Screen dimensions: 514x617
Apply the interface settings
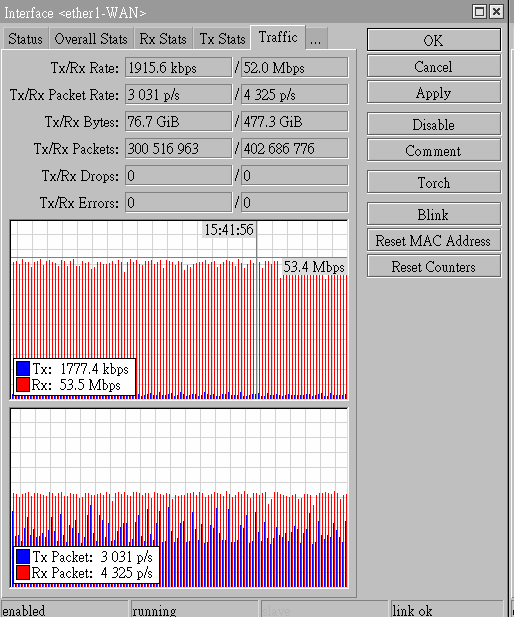(434, 92)
